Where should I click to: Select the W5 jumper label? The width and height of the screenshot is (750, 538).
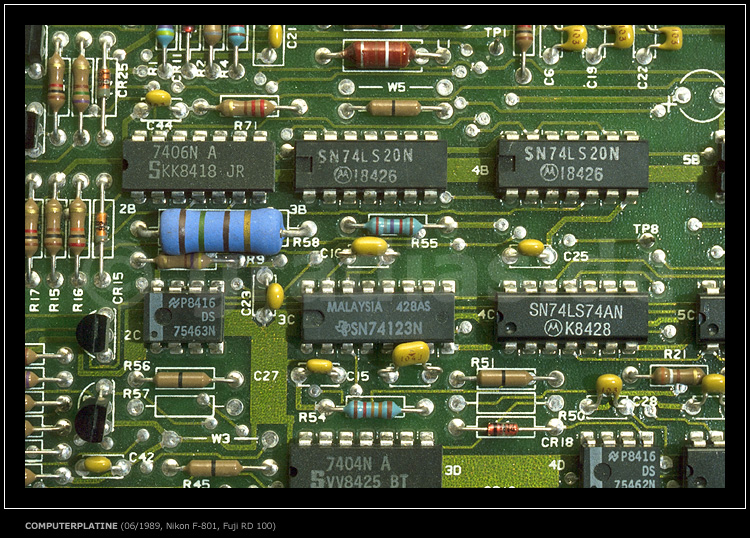pos(397,87)
